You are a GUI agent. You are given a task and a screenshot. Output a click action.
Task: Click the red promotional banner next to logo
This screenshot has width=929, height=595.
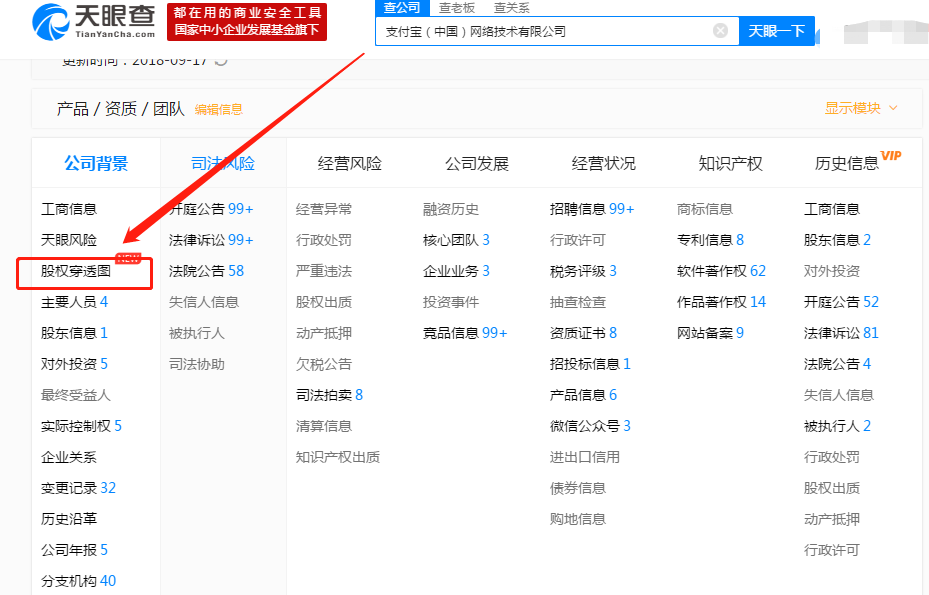(247, 21)
